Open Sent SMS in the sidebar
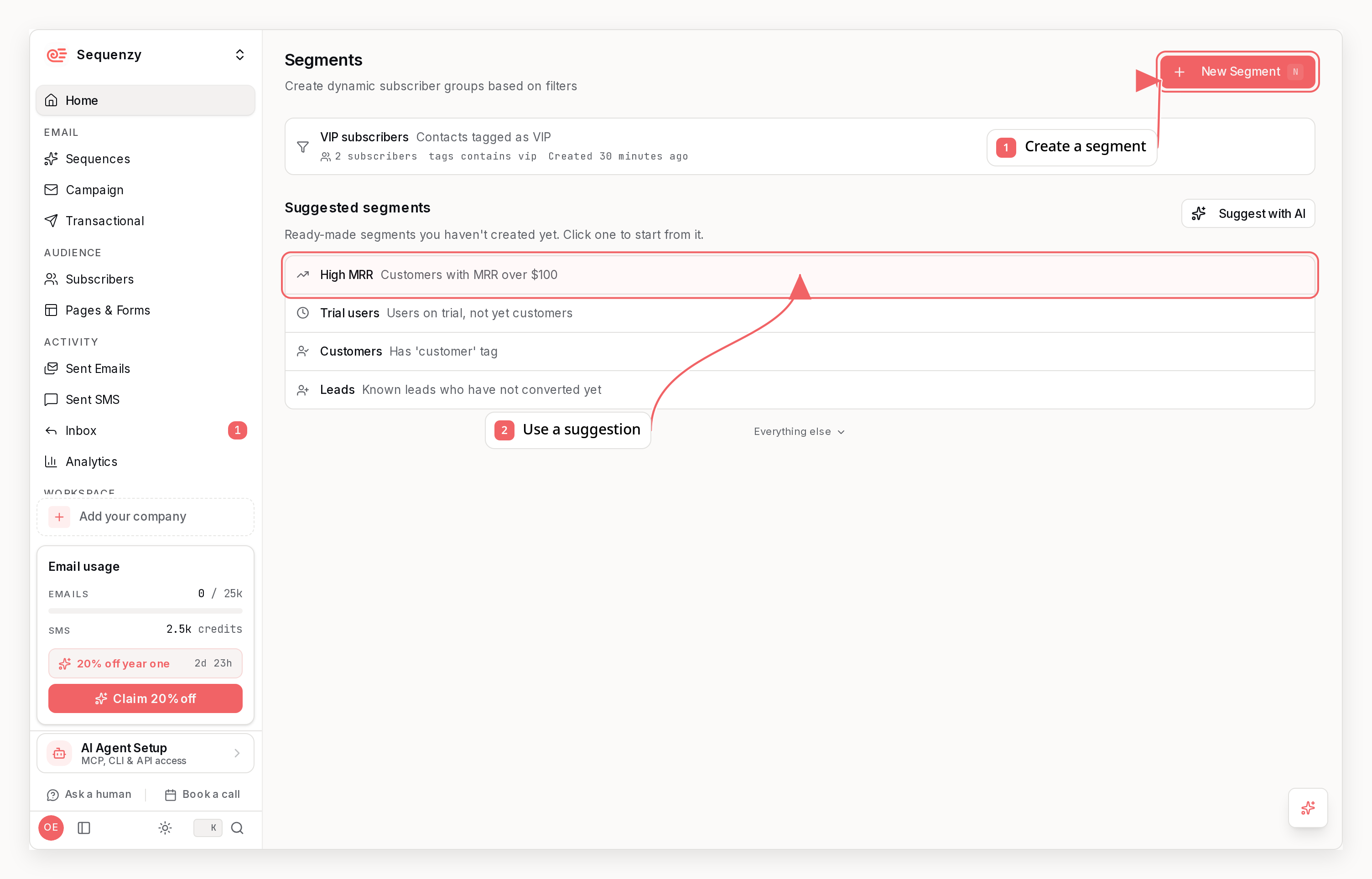The image size is (1372, 879). (x=146, y=399)
